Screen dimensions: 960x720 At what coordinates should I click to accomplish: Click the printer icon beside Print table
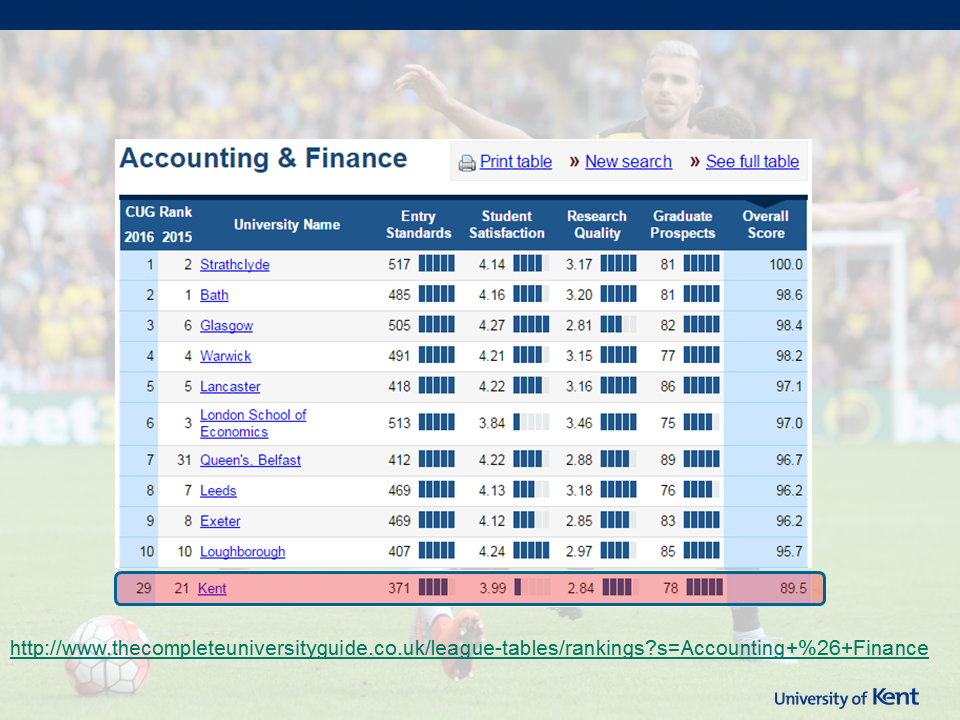click(467, 163)
